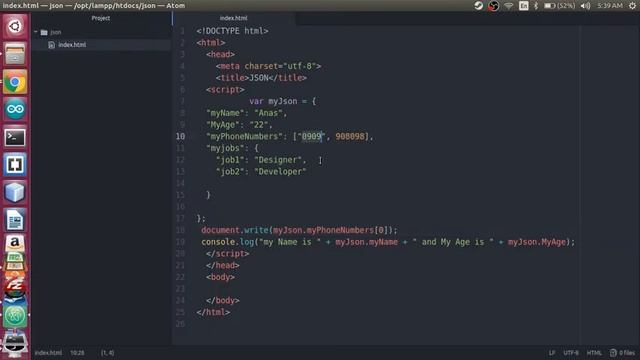Open the Amazon dock launcher

(x=15, y=243)
